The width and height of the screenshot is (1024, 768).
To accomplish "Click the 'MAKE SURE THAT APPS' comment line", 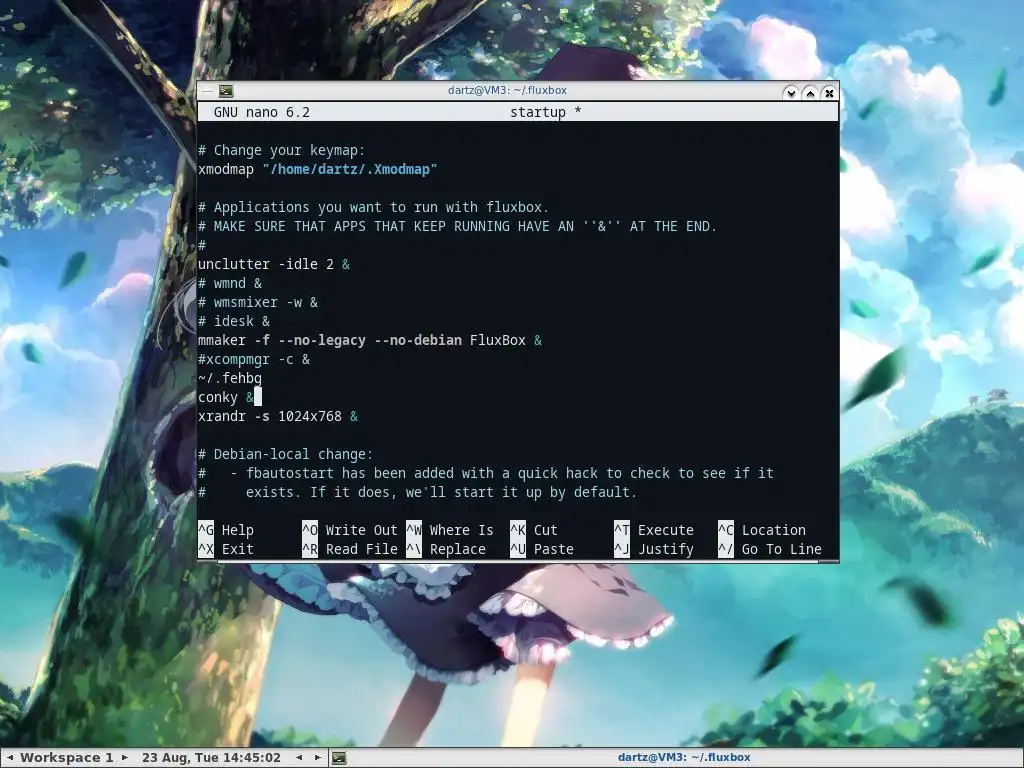I will (x=457, y=226).
